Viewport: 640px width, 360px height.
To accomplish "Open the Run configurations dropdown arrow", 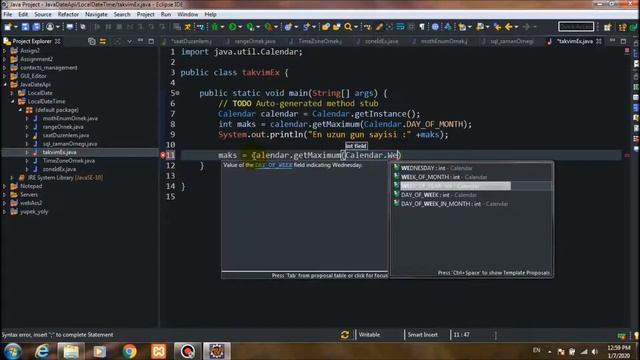I will [x=240, y=27].
